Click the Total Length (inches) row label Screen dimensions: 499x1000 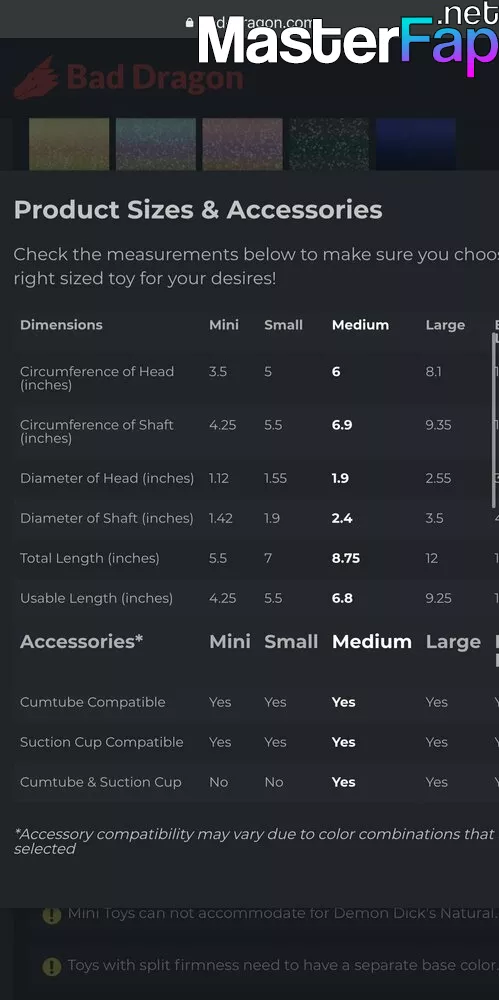(89, 559)
